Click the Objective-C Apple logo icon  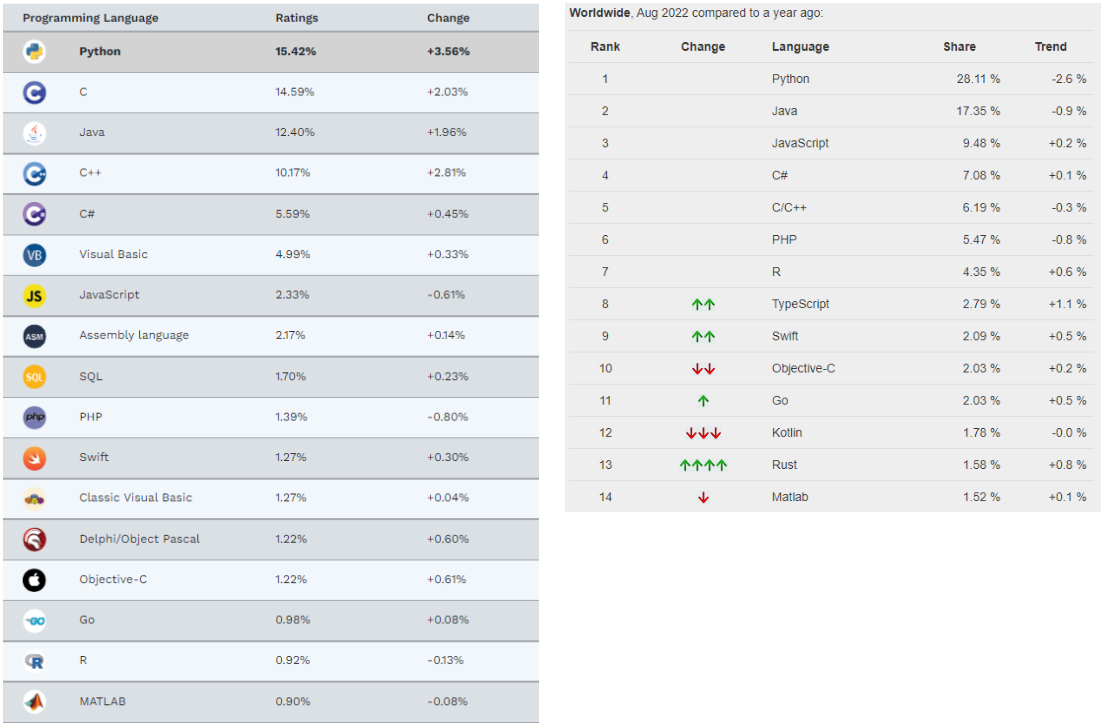(35, 580)
